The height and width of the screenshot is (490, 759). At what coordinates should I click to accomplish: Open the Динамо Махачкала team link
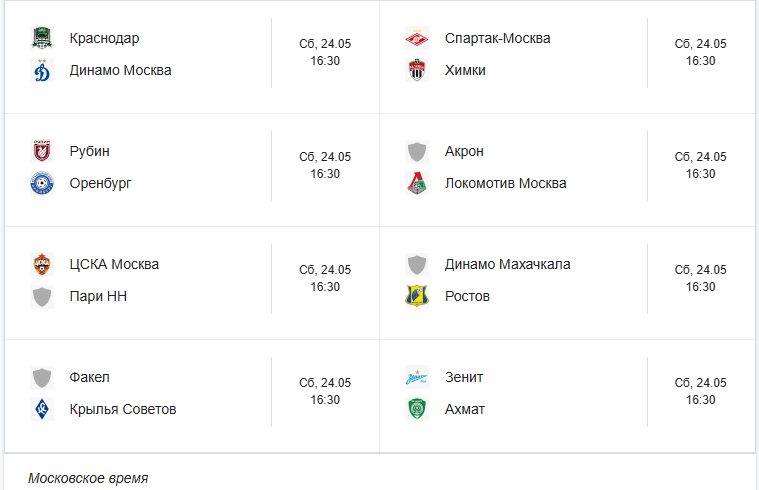tap(507, 264)
